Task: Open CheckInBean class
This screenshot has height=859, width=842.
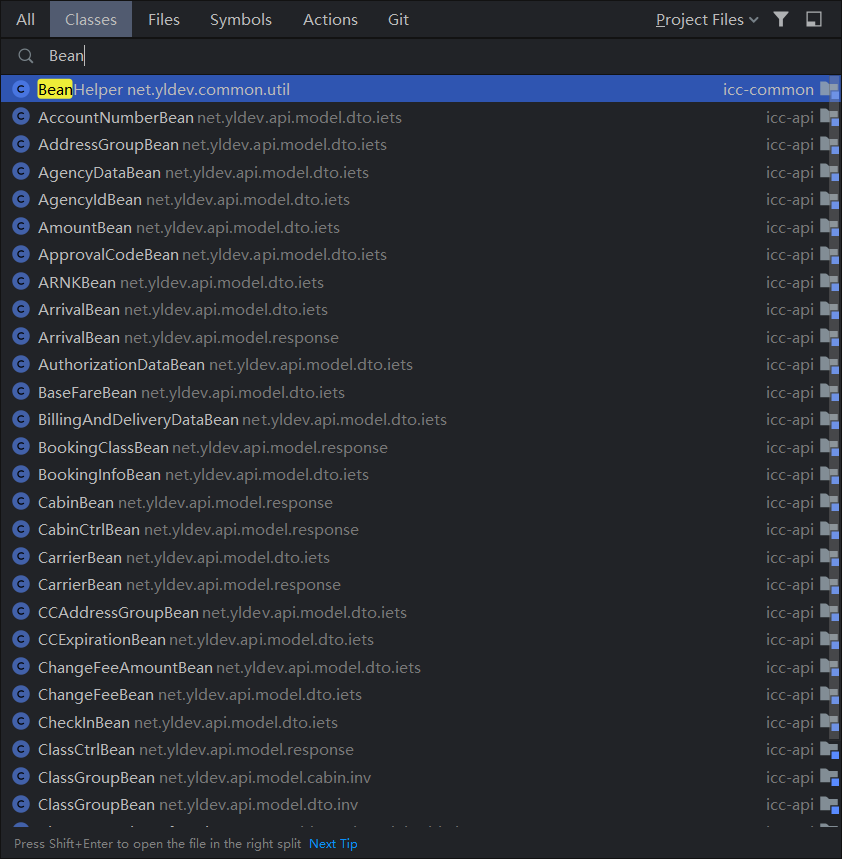Action: coord(421,723)
